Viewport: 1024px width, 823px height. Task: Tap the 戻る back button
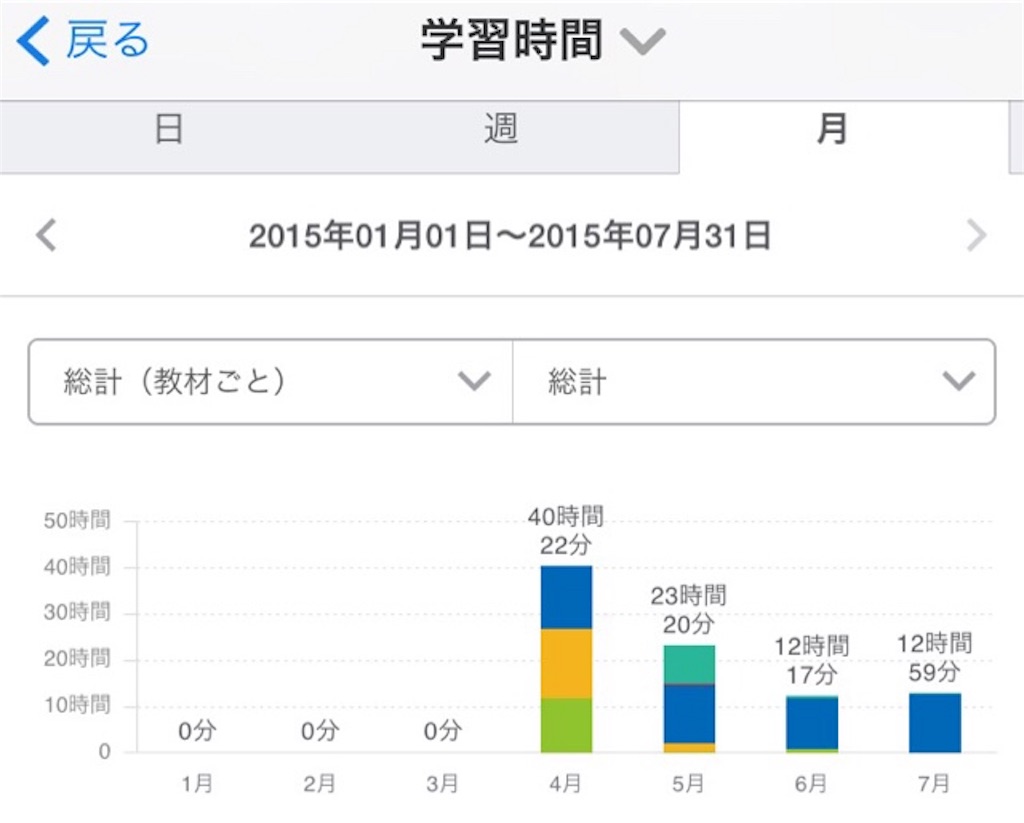click(x=83, y=40)
